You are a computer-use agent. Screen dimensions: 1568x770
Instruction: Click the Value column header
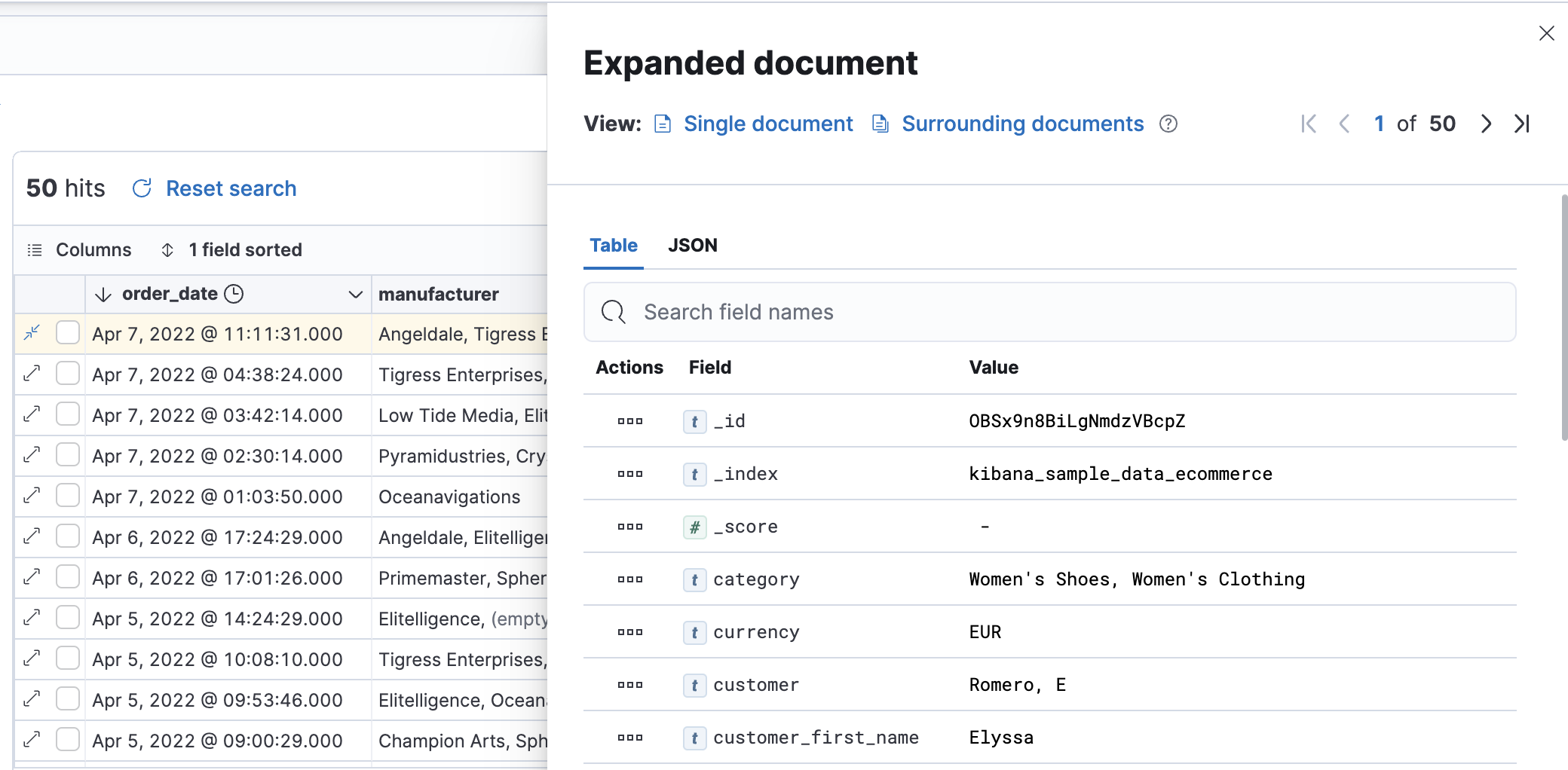[x=994, y=368]
